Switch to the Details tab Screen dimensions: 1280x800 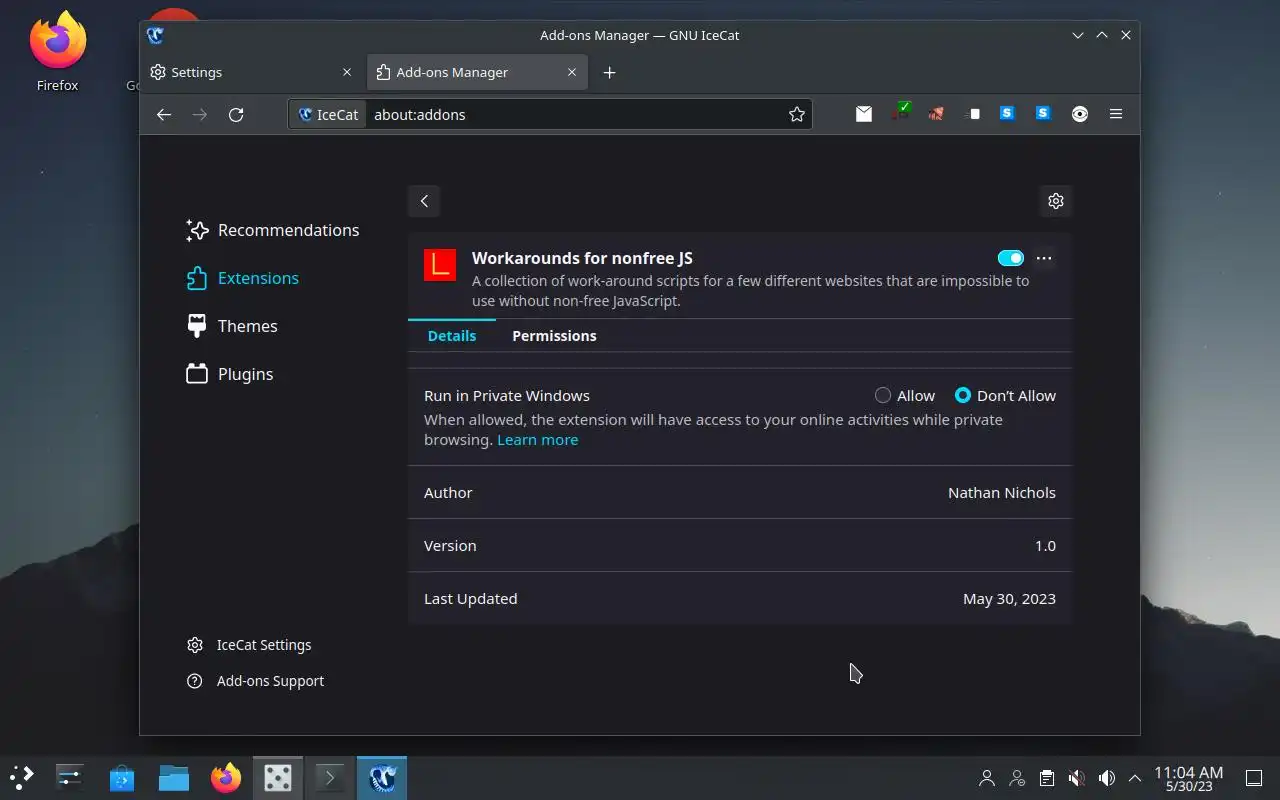pos(452,335)
